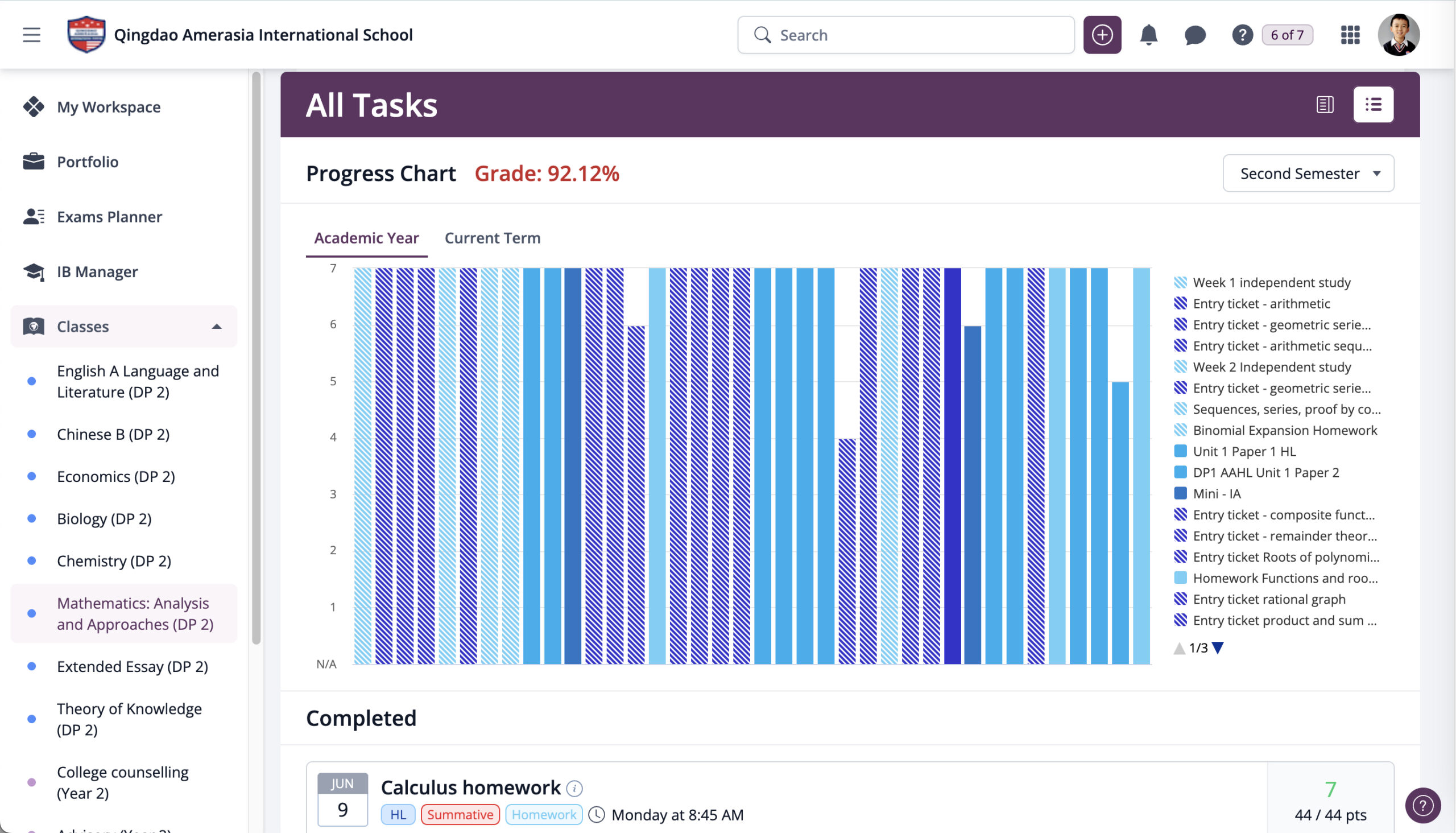
Task: Switch to detailed card view icon
Action: pyautogui.click(x=1325, y=105)
